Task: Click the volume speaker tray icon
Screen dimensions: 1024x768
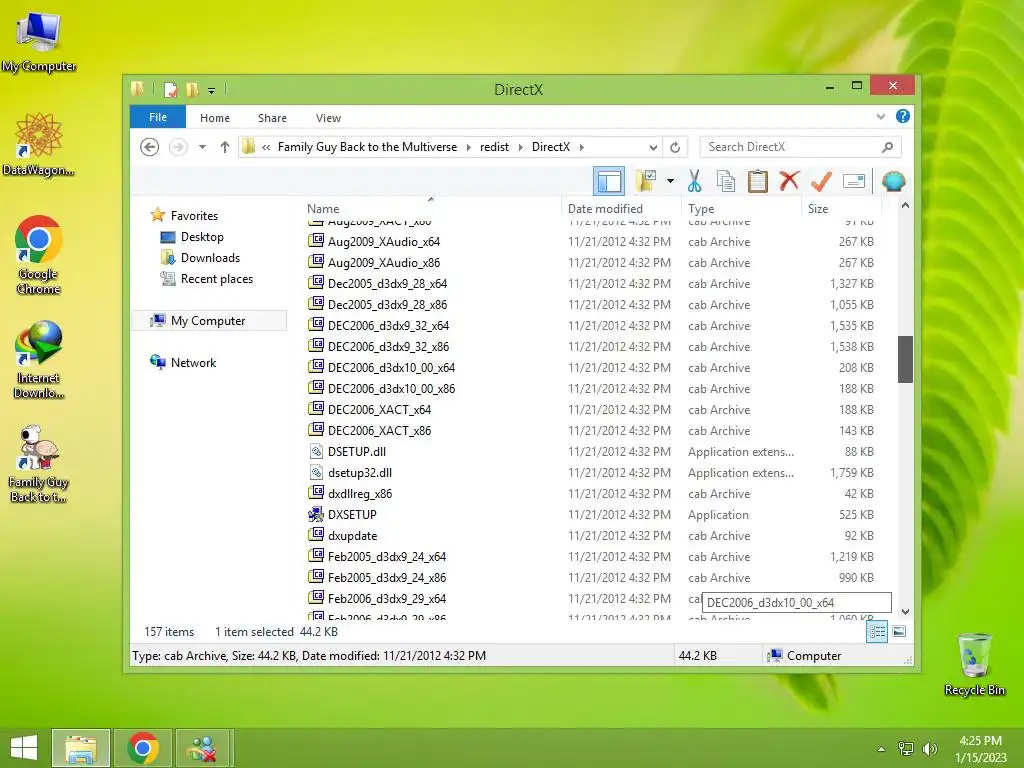Action: pyautogui.click(x=929, y=749)
